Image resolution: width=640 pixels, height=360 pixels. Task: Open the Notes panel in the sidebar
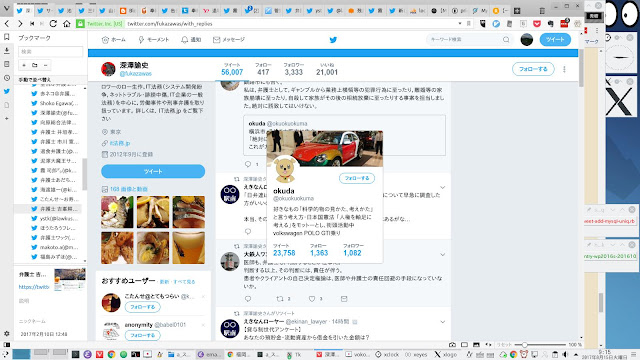(7, 64)
